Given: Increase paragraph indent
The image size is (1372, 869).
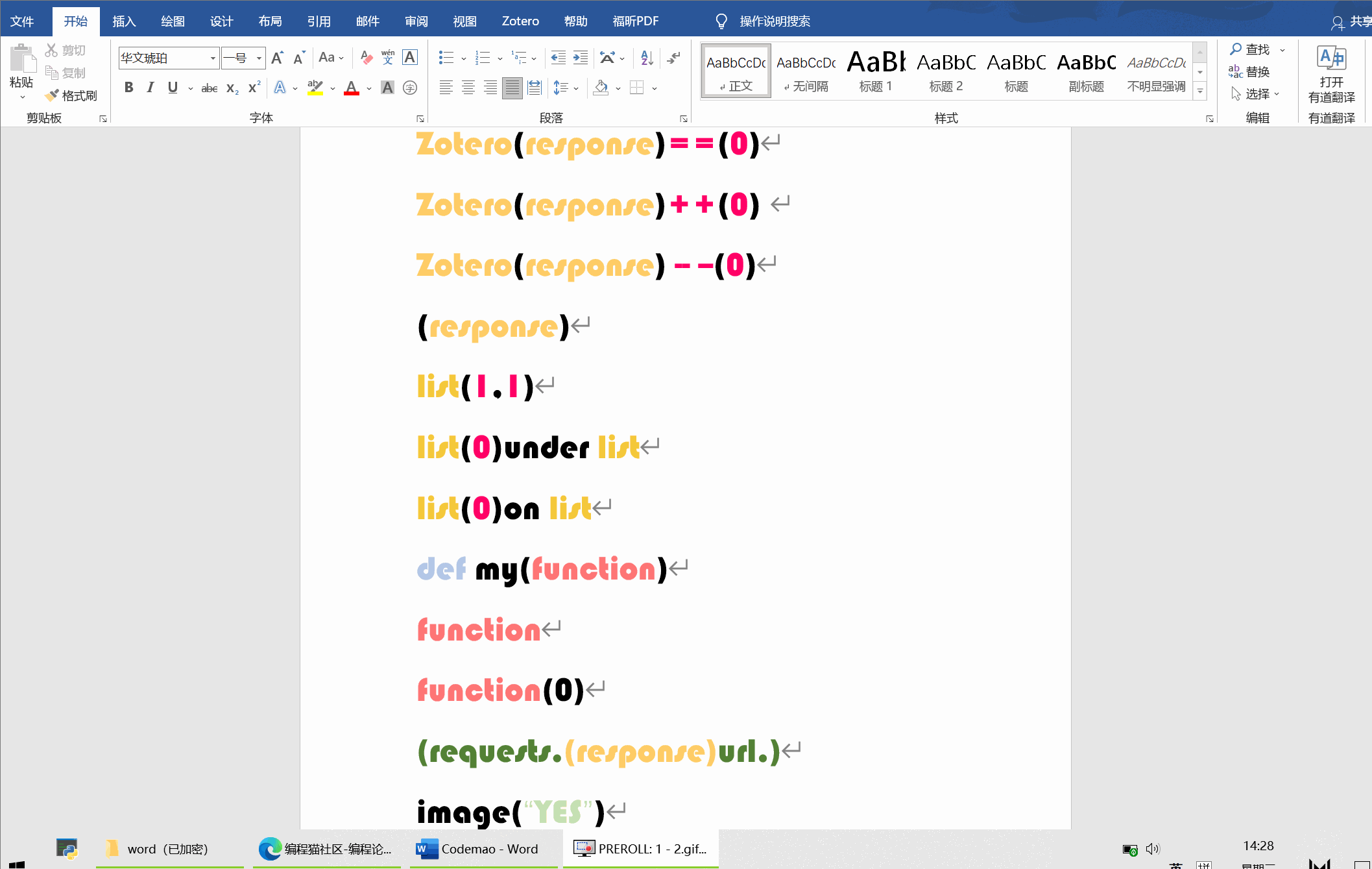Looking at the screenshot, I should (x=581, y=58).
